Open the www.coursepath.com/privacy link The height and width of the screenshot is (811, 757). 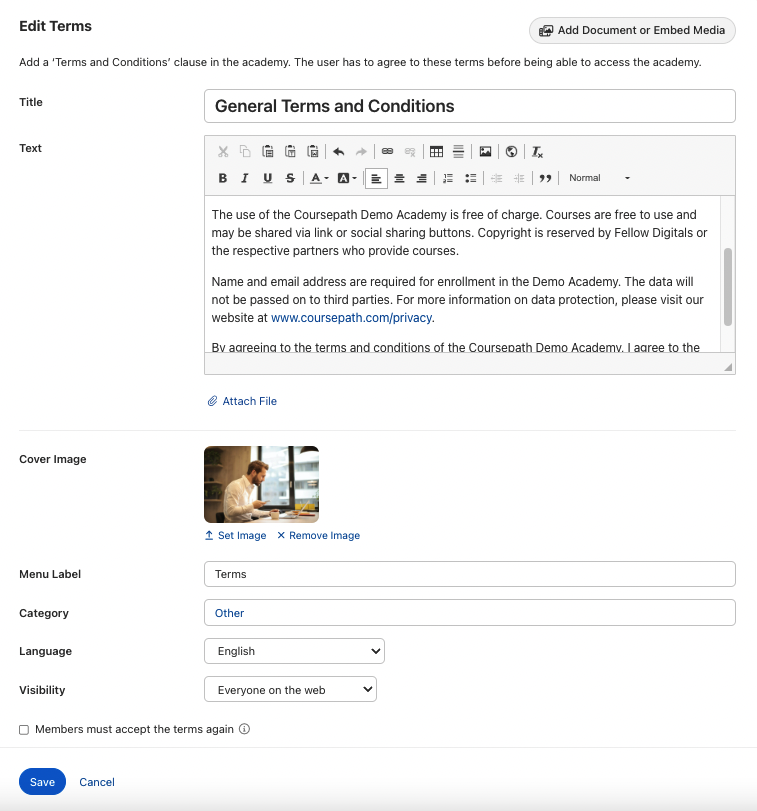352,318
